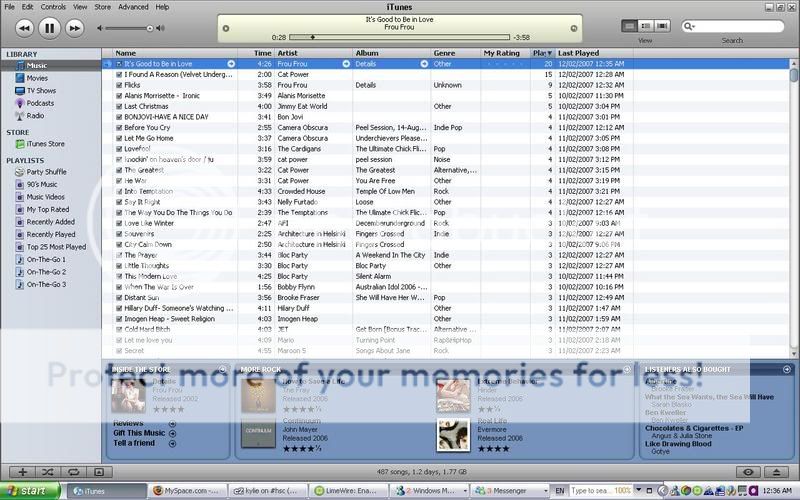
Task: Click the Previous track rewind button
Action: point(24,28)
